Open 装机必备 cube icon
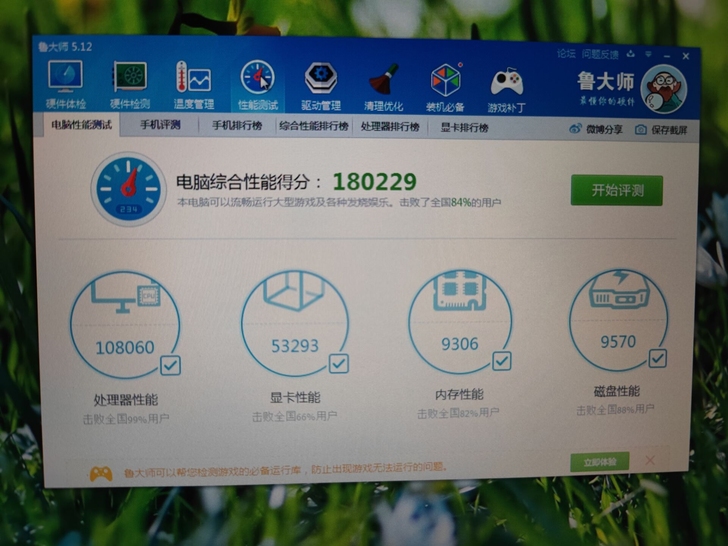728x546 pixels. [445, 89]
